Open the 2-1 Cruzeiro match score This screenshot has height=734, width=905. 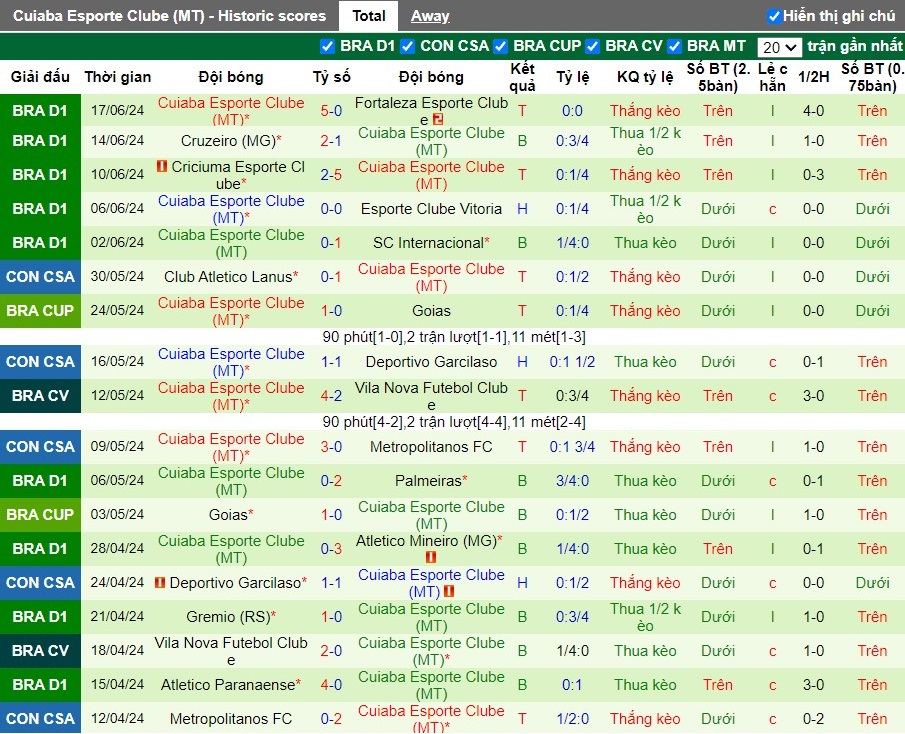[x=331, y=141]
